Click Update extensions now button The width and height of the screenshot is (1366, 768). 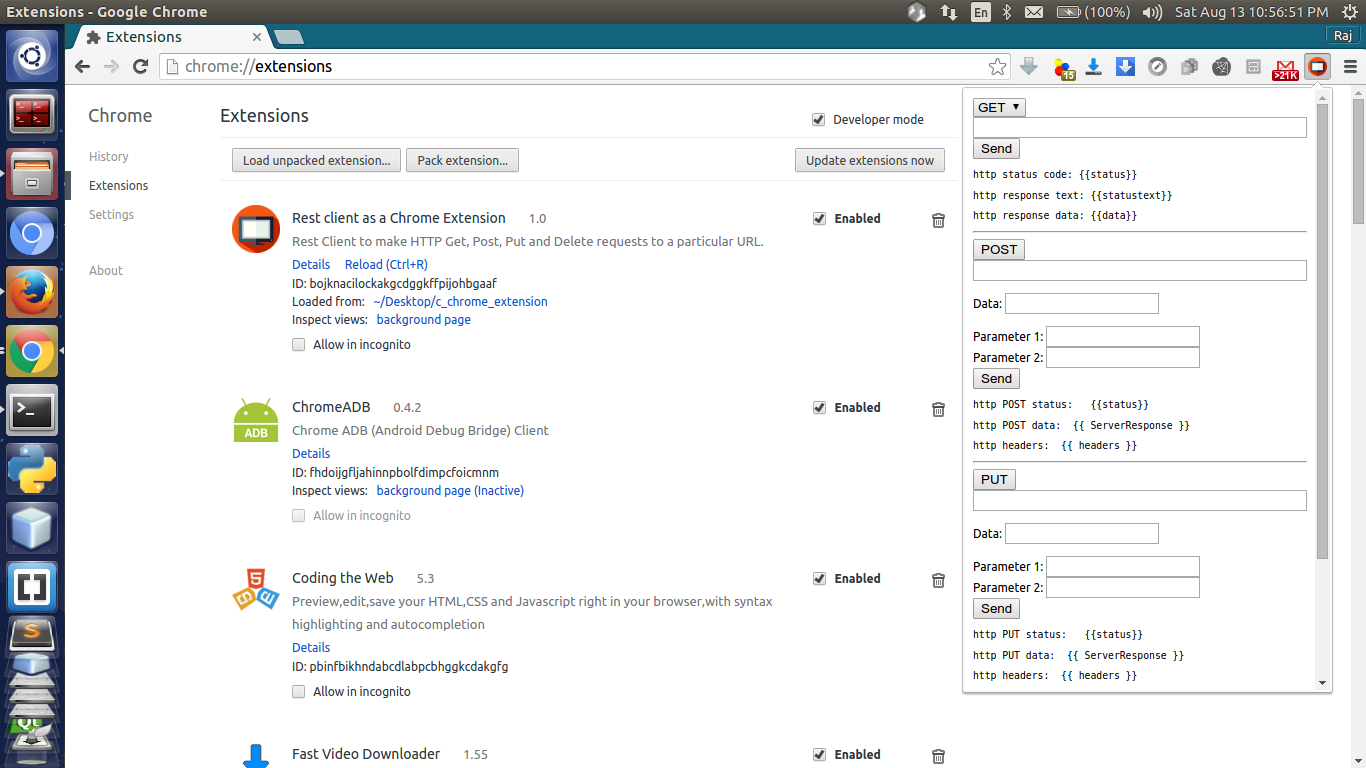click(x=870, y=160)
